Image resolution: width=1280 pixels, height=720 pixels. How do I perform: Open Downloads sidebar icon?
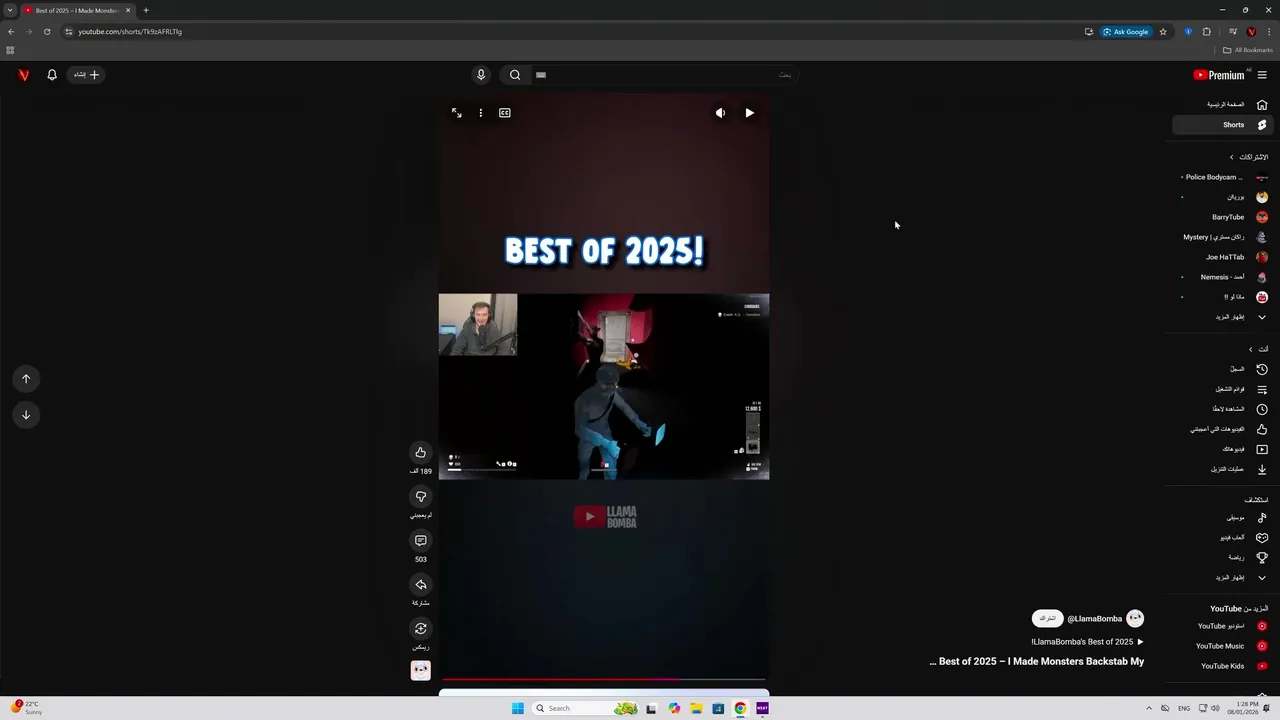pos(1262,469)
